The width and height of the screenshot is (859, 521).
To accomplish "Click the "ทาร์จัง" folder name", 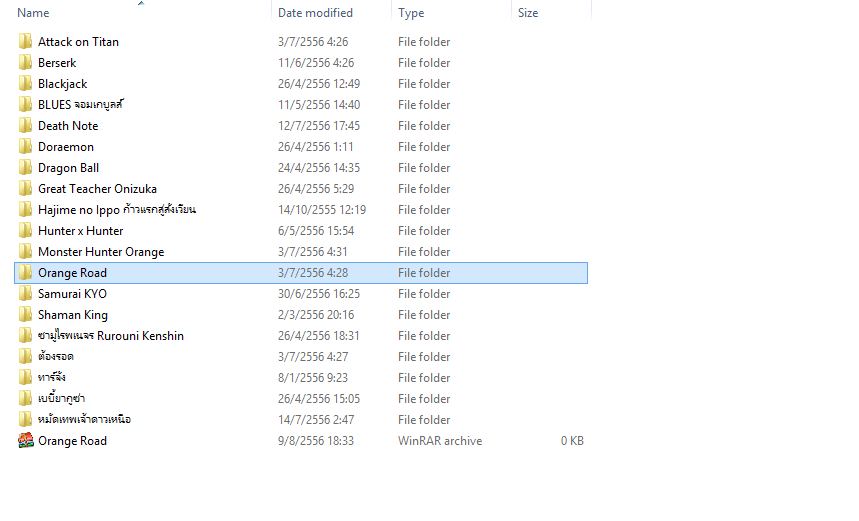I will click(x=52, y=377).
